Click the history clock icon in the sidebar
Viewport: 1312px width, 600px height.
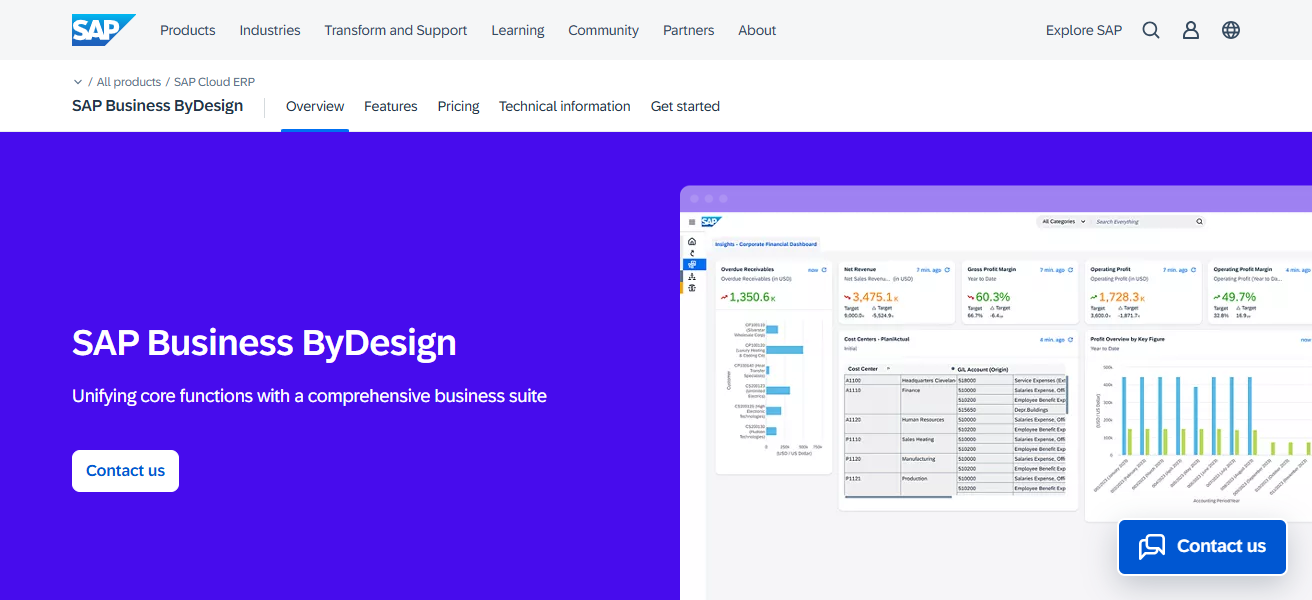coord(692,253)
